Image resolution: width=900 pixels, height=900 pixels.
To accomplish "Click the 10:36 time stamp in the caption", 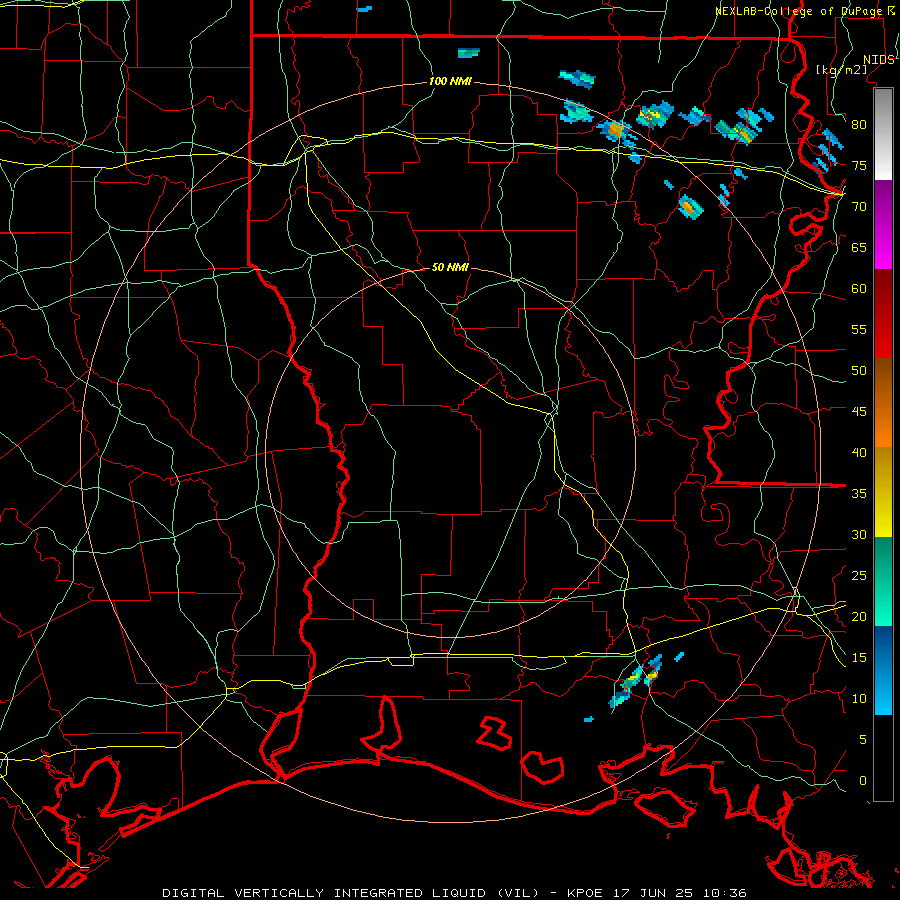I will [x=724, y=893].
